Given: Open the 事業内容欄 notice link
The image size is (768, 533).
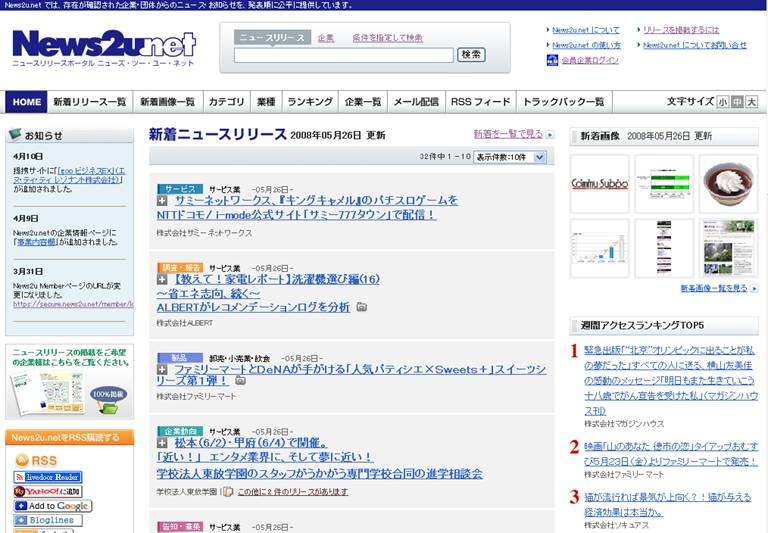Looking at the screenshot, I should pyautogui.click(x=37, y=242).
